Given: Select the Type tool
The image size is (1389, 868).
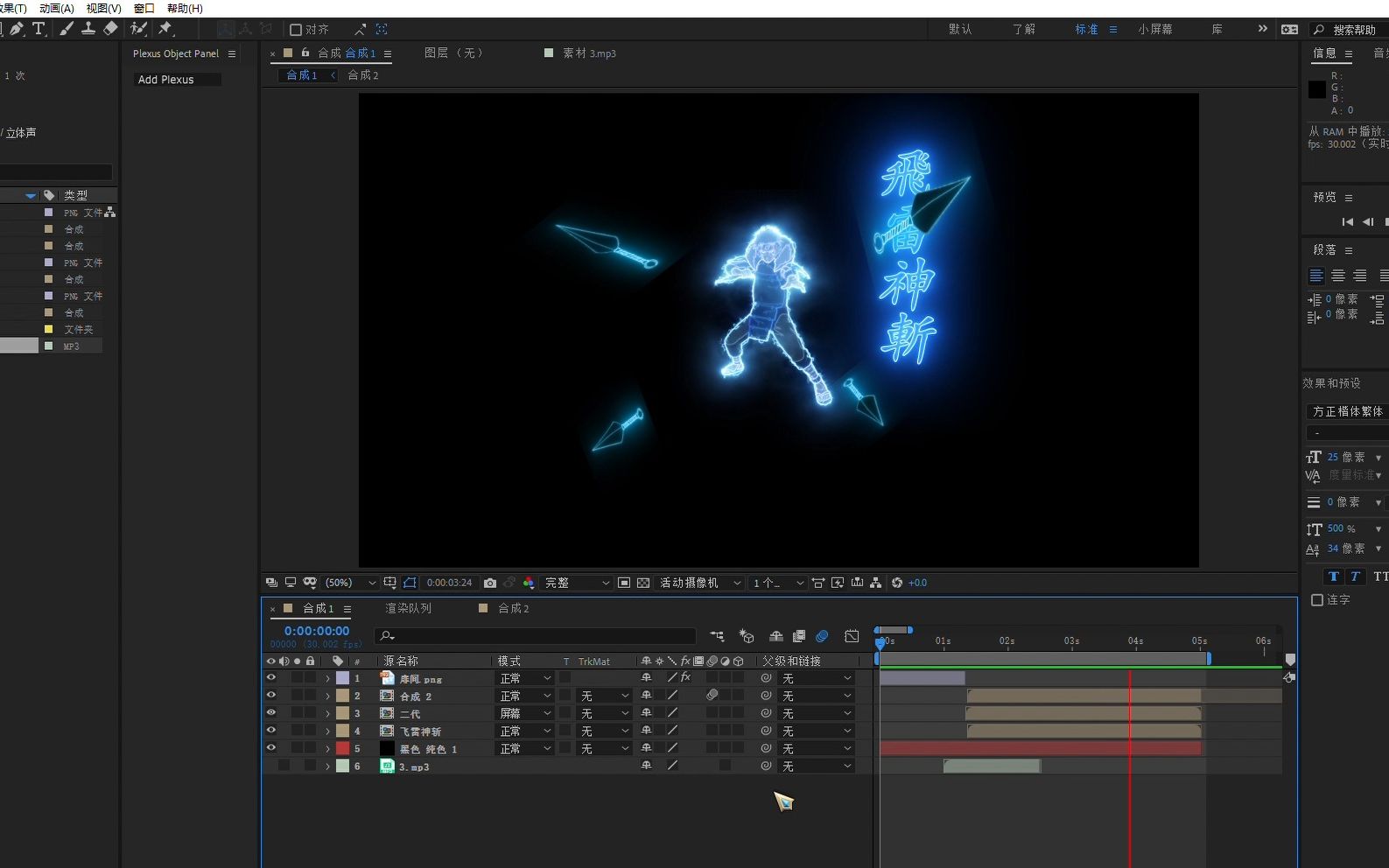Looking at the screenshot, I should tap(39, 29).
